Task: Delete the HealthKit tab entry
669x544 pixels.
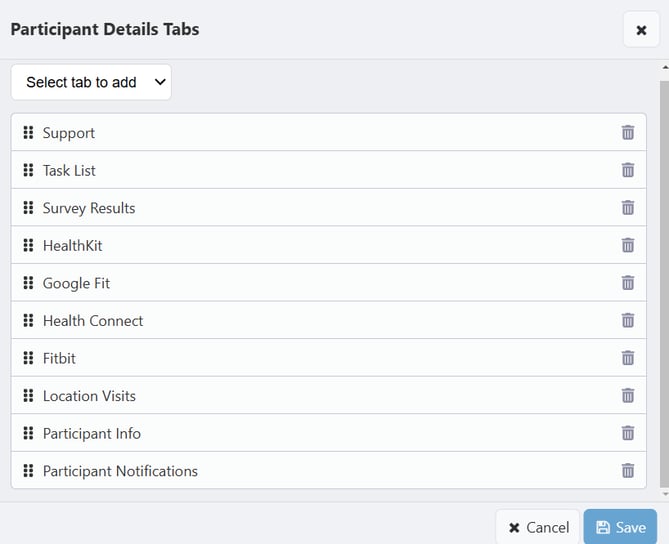Action: pos(628,245)
